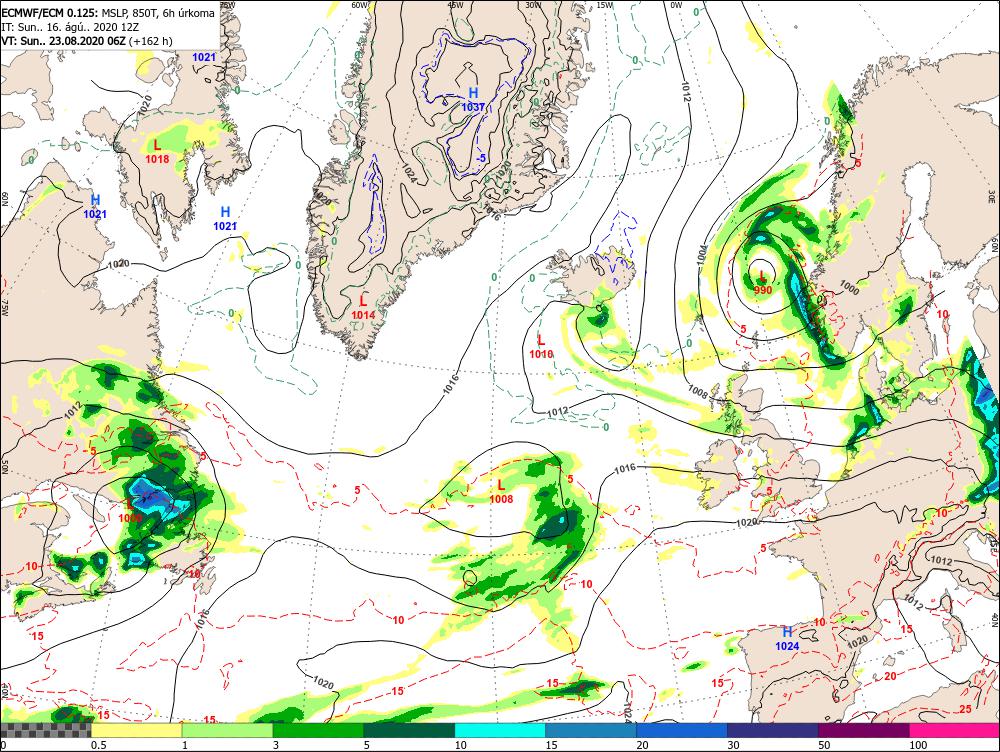Click the red '20' isotherm label in Mediterranean
Viewport: 1000px width, 752px height.
[x=891, y=676]
